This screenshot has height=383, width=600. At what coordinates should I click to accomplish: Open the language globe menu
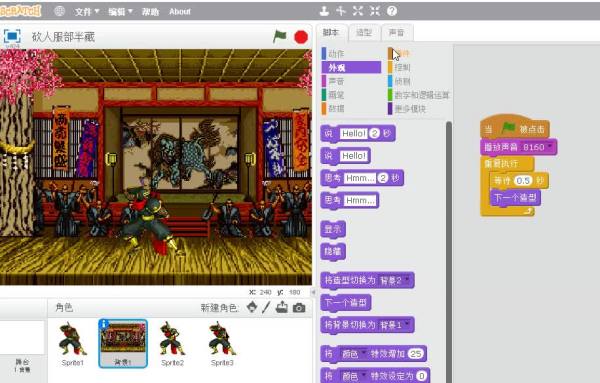59,11
